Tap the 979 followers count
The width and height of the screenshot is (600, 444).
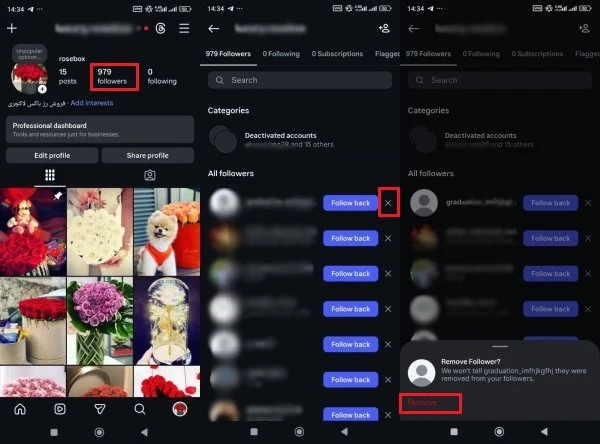[x=111, y=76]
